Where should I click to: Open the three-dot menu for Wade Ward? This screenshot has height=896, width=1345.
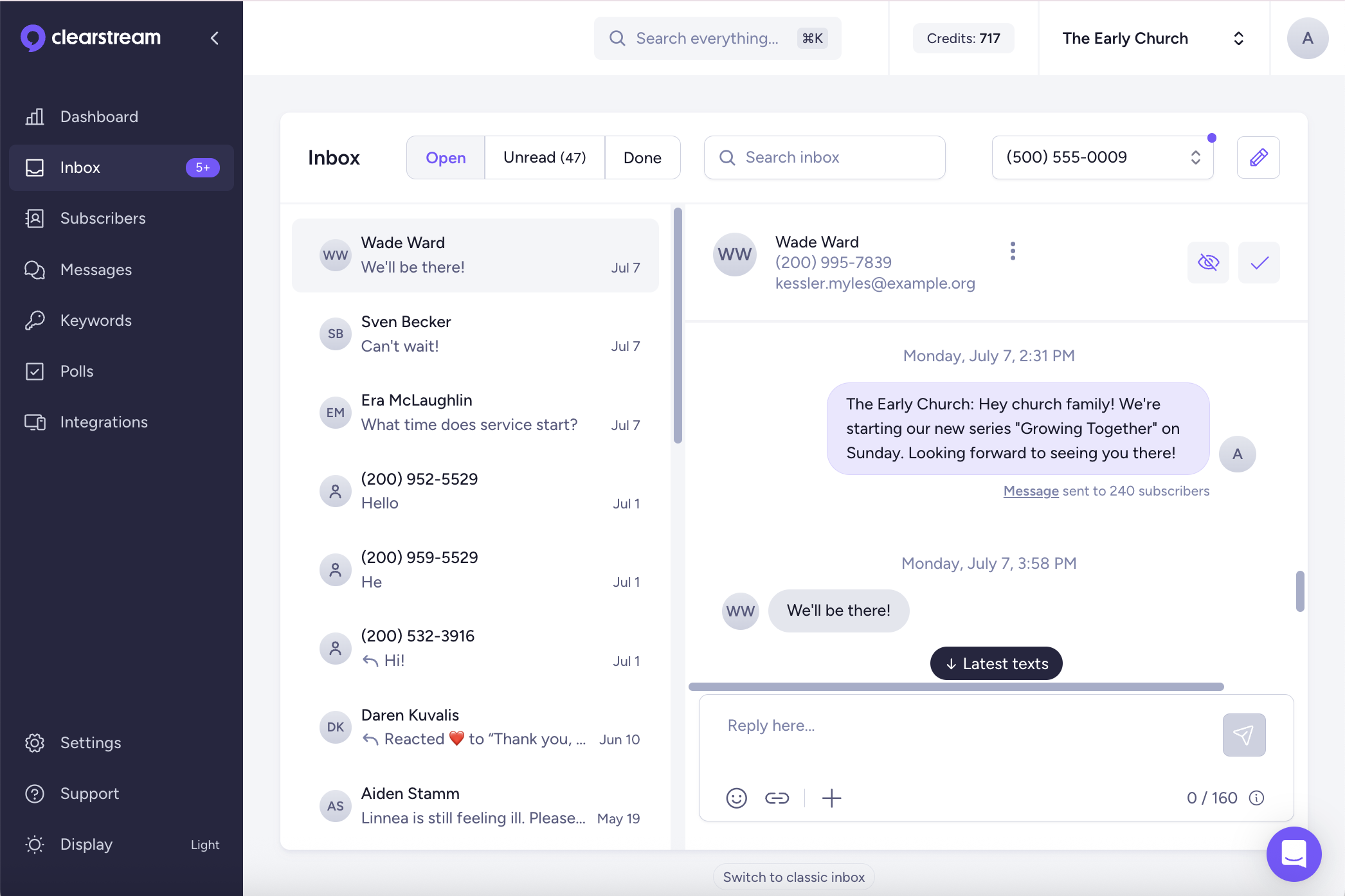click(x=1013, y=251)
